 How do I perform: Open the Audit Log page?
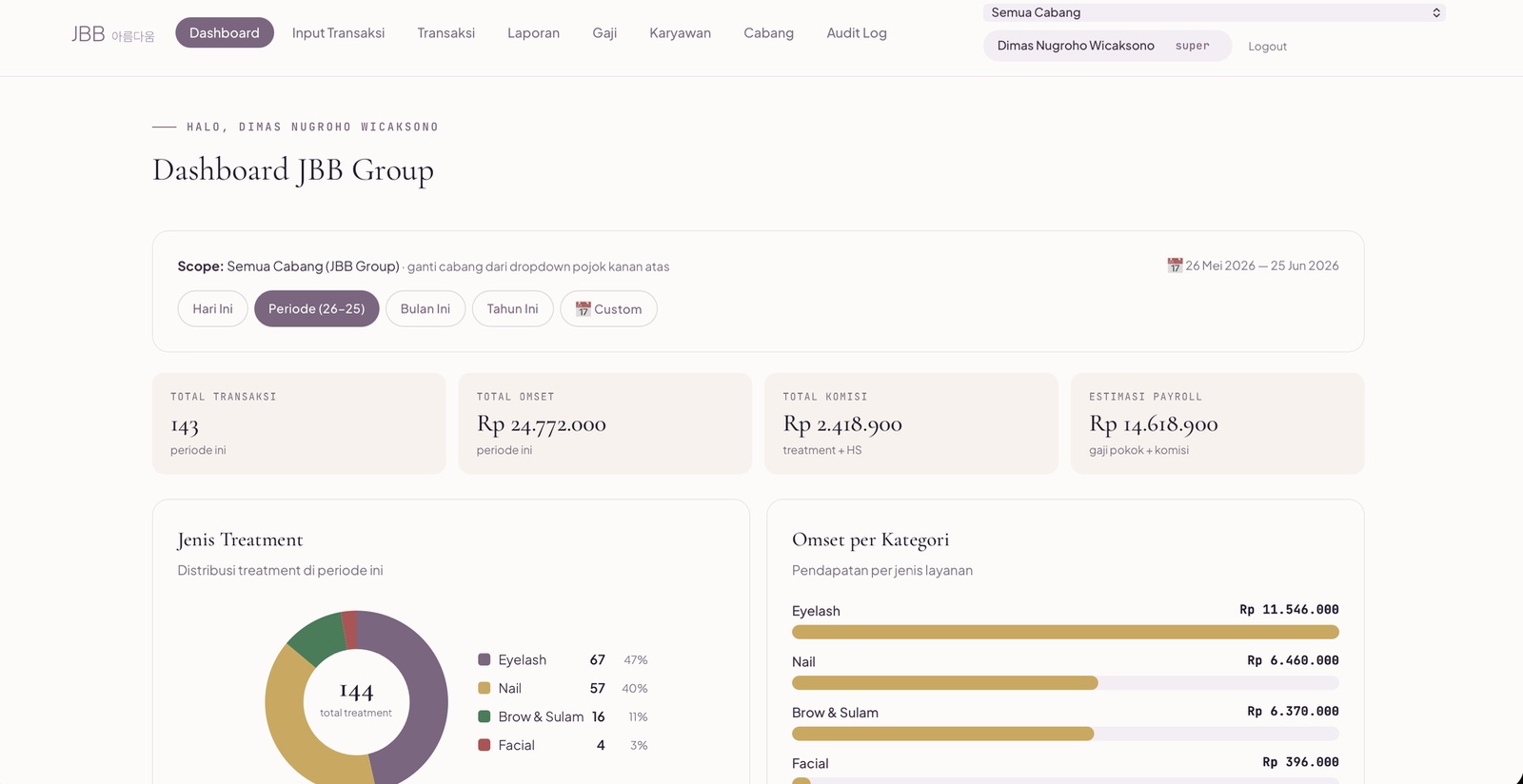(857, 33)
